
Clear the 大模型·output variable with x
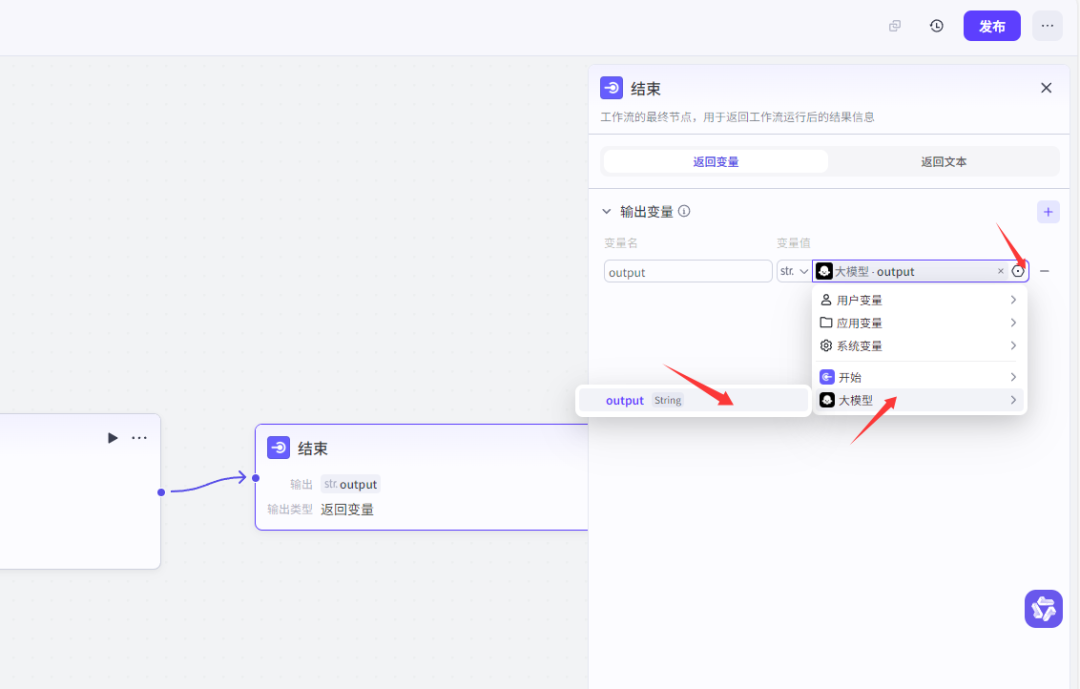pos(1000,270)
